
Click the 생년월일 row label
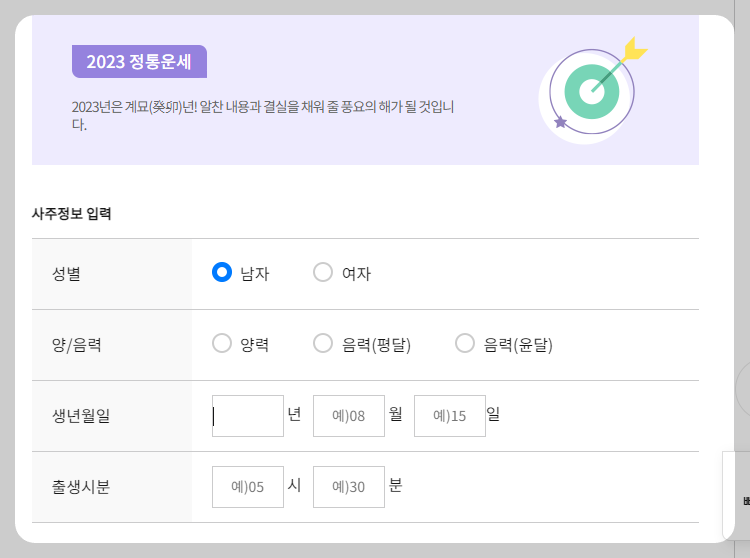click(x=81, y=416)
